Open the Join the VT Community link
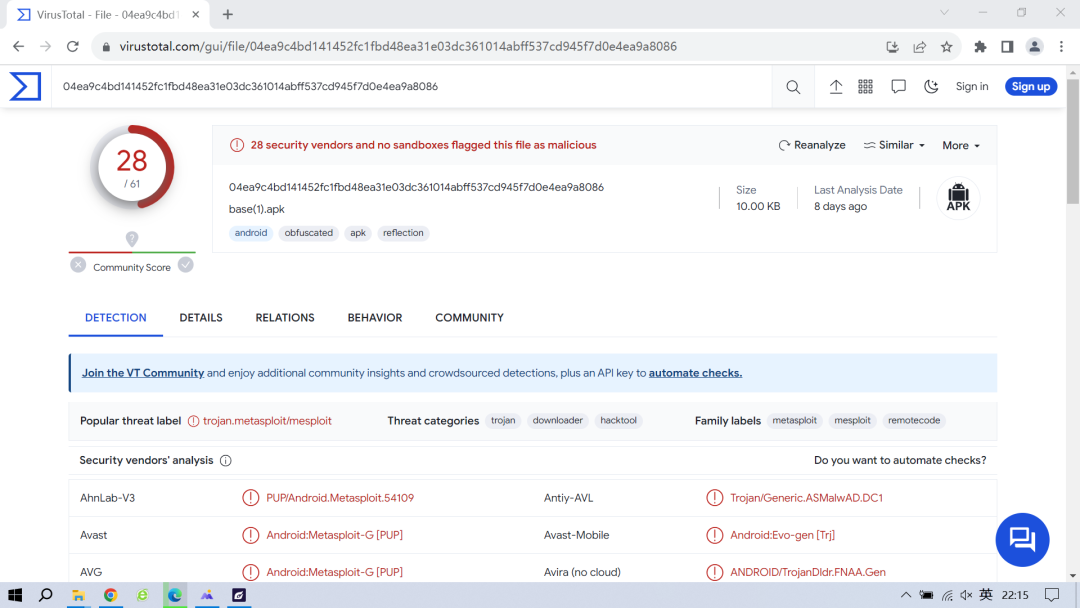1080x608 pixels. pyautogui.click(x=143, y=373)
